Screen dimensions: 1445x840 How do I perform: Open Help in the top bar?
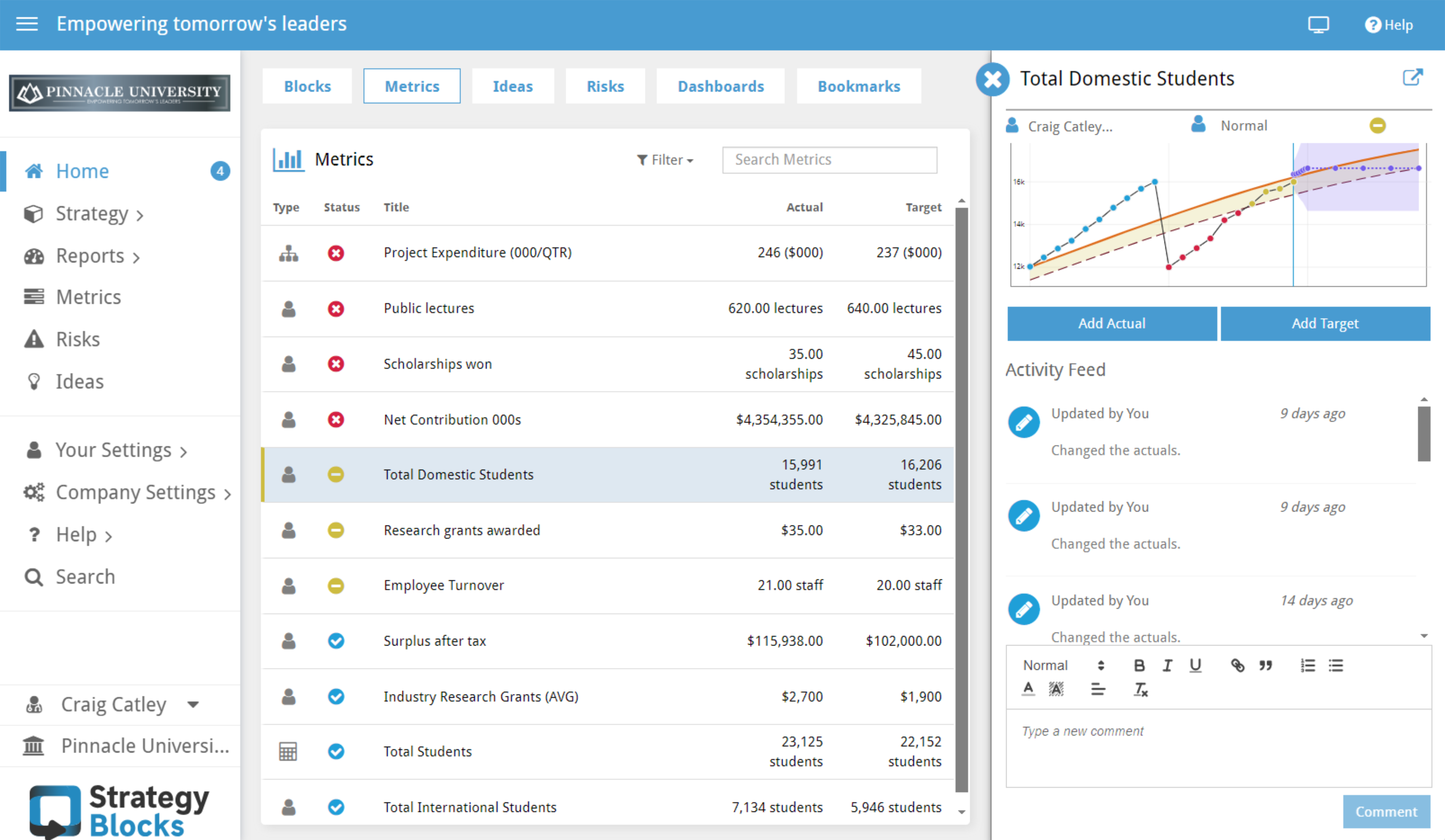1389,25
